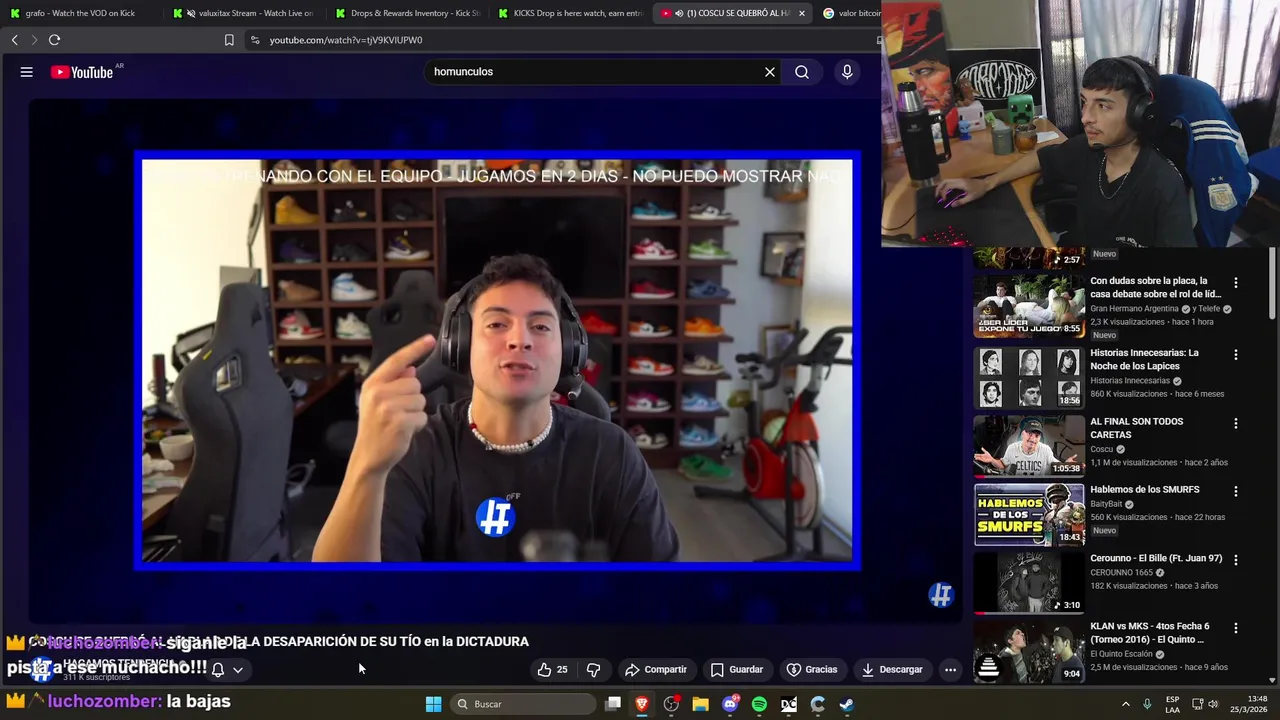Open more actions ellipsis below video
This screenshot has height=720, width=1280.
pos(950,670)
